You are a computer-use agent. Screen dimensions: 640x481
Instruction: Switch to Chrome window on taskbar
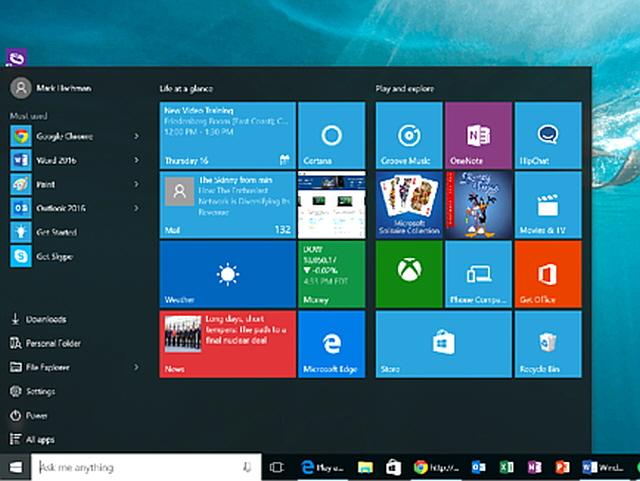click(436, 467)
